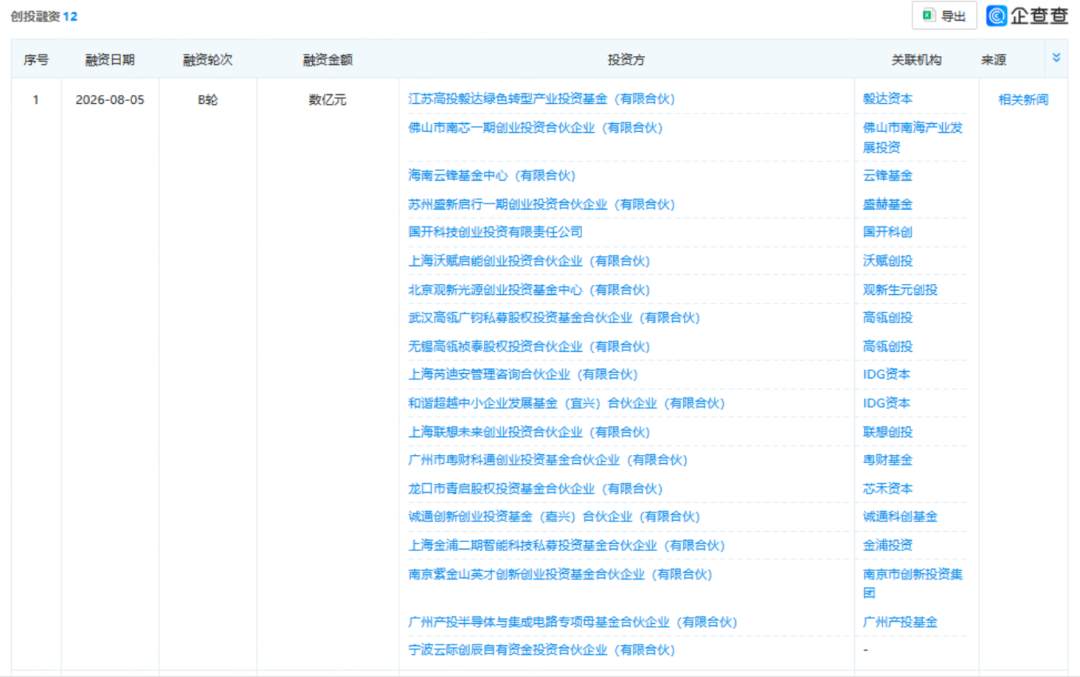Open 广州市粤财科通创业投资基金 link

(548, 459)
